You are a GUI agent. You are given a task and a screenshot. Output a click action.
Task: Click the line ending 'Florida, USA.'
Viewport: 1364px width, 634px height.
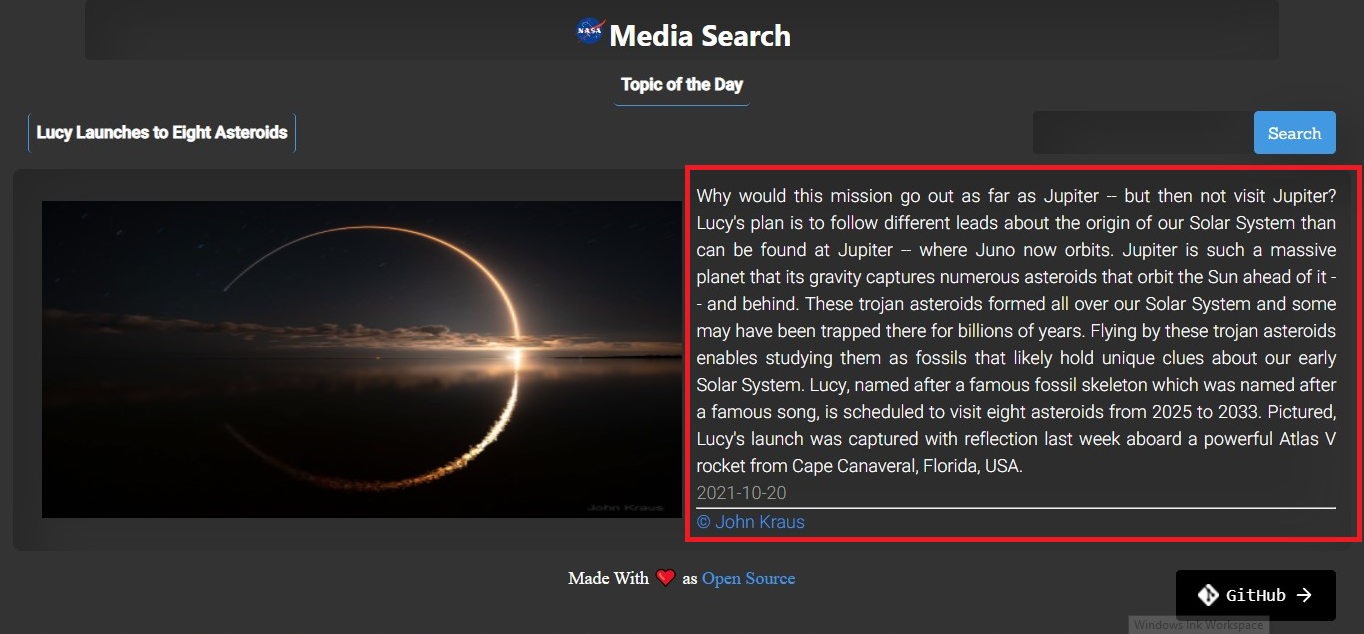(x=860, y=466)
